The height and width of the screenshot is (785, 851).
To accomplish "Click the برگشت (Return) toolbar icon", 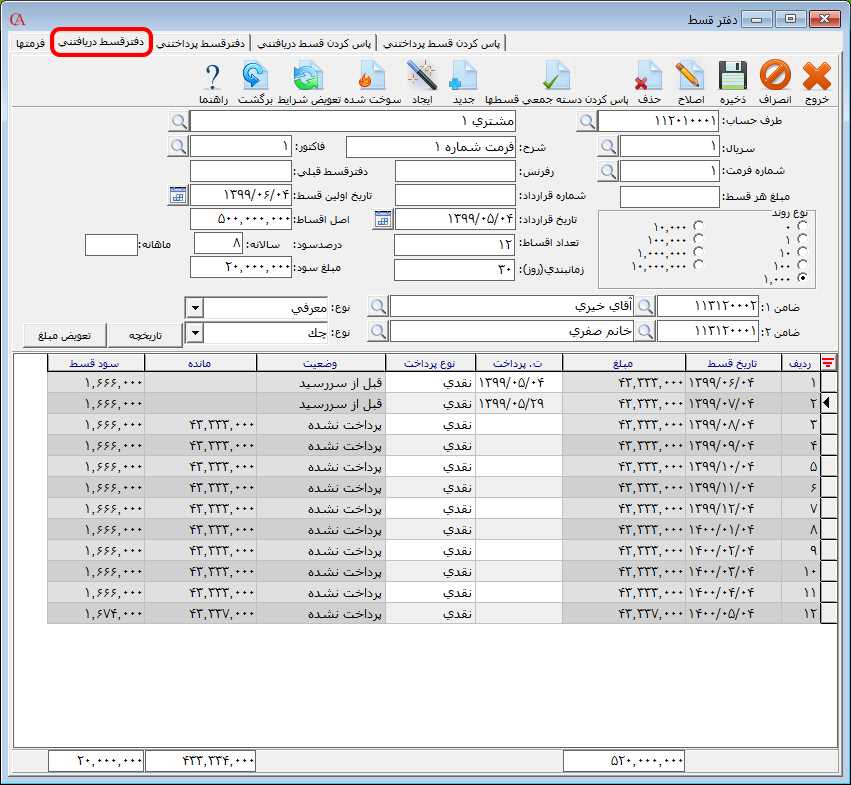I will 256,76.
